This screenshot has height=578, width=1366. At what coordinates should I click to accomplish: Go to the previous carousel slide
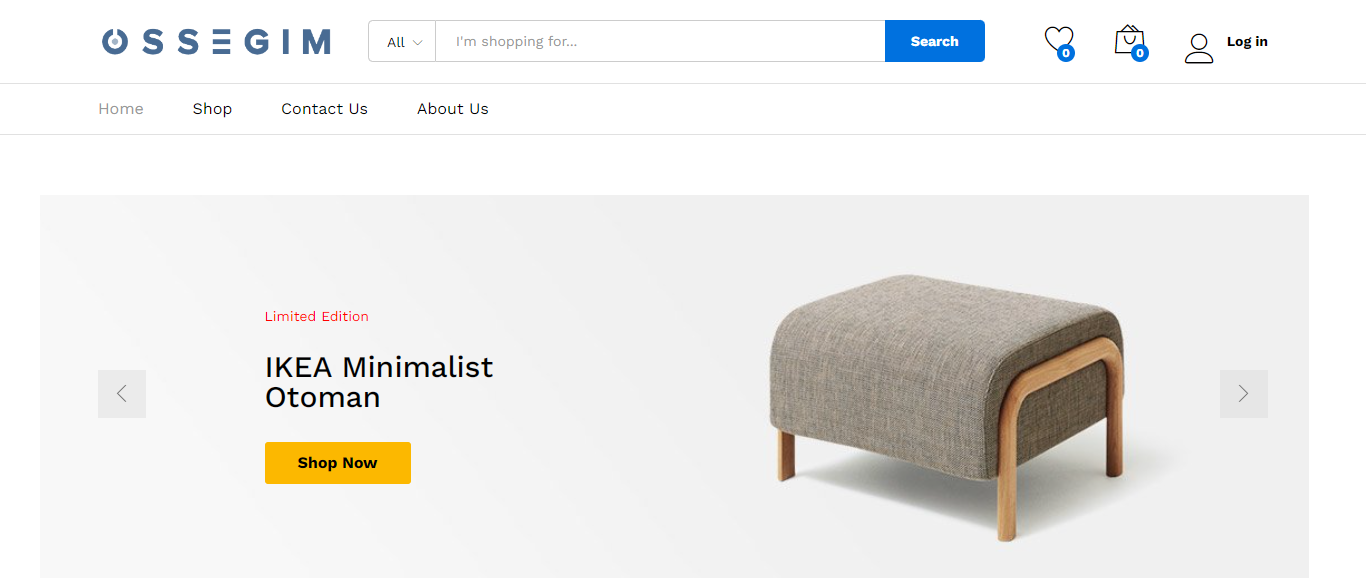pyautogui.click(x=122, y=394)
